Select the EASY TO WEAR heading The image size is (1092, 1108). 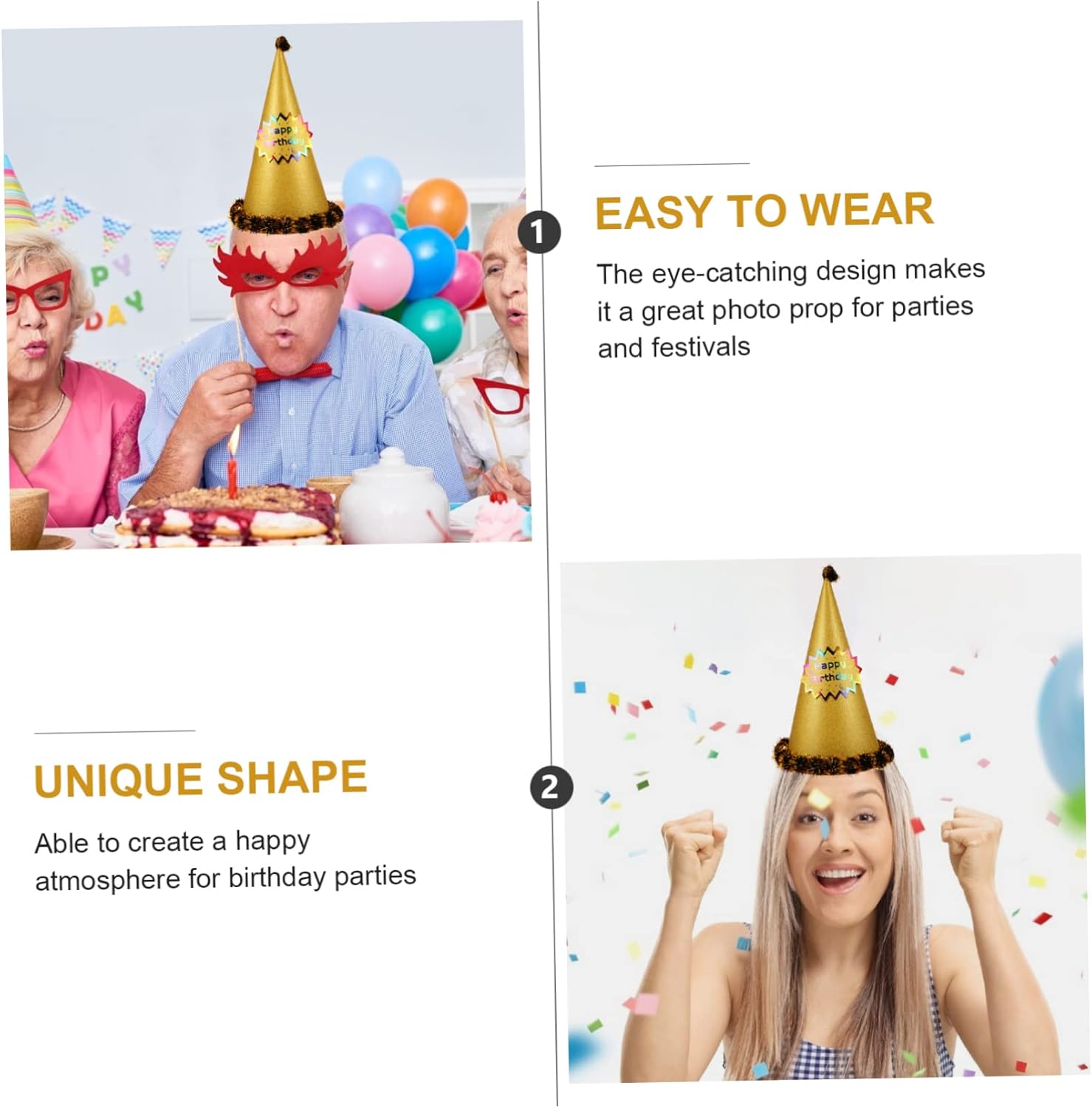click(764, 211)
